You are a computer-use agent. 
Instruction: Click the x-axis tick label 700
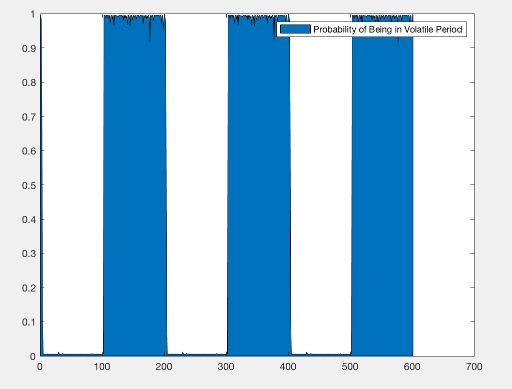pos(474,367)
